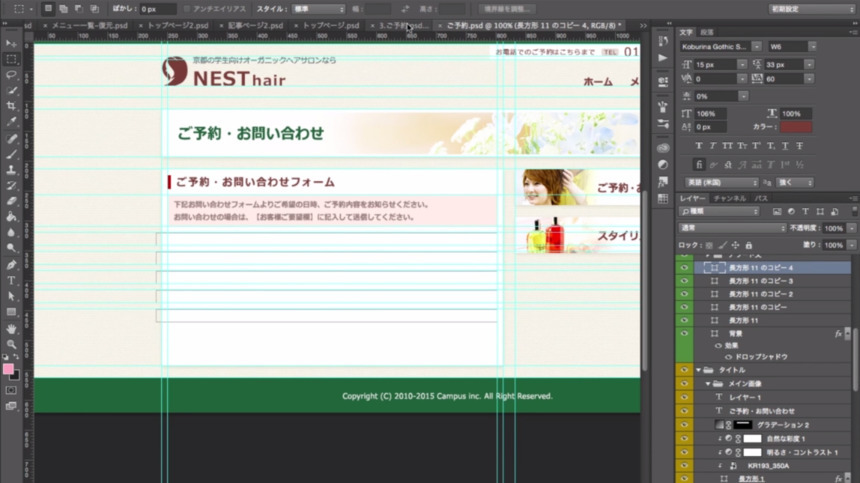Hide the 長方形 11 のコピー 3 layer
860x483 pixels.
tap(684, 281)
